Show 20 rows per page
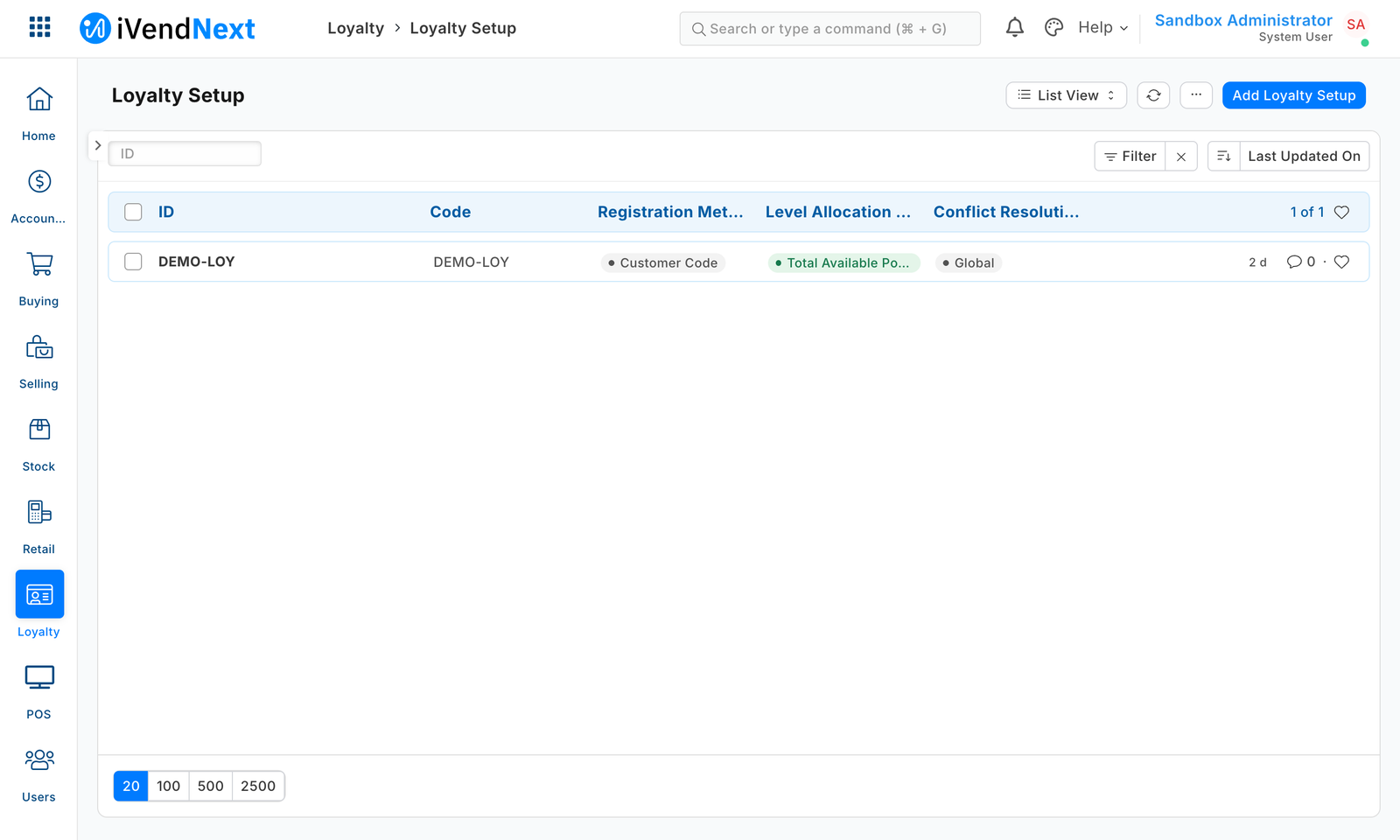The image size is (1400, 840). pos(131,786)
